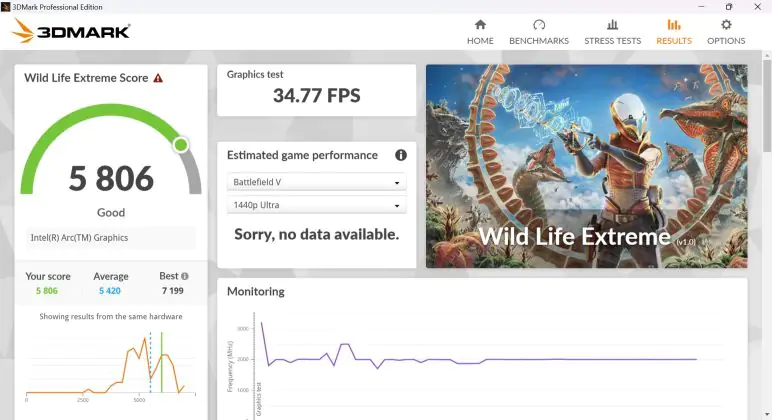Click the Graphics test label

(x=255, y=74)
